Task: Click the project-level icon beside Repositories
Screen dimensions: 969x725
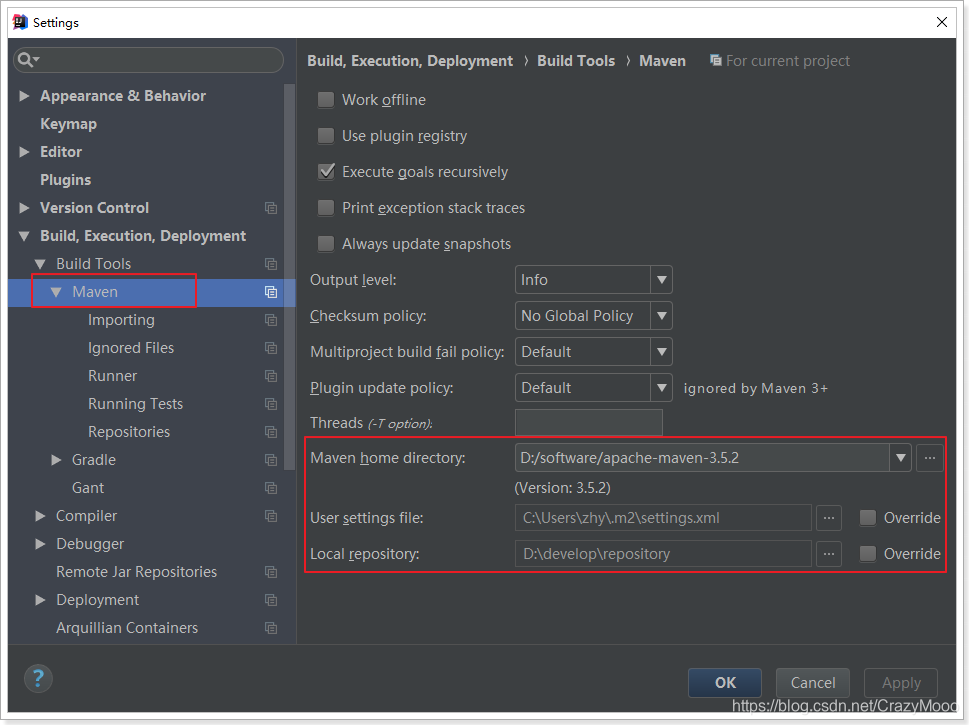Action: 271,432
